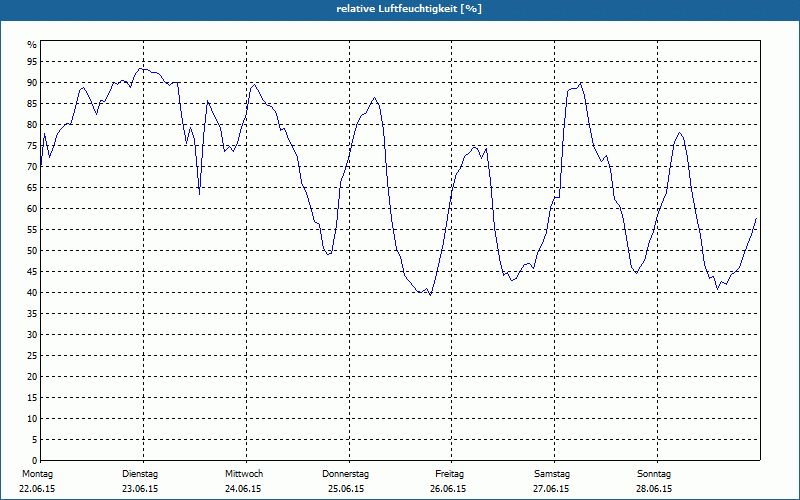Viewport: 800px width, 500px height.
Task: Click the y-axis value '50'
Action: (32, 251)
